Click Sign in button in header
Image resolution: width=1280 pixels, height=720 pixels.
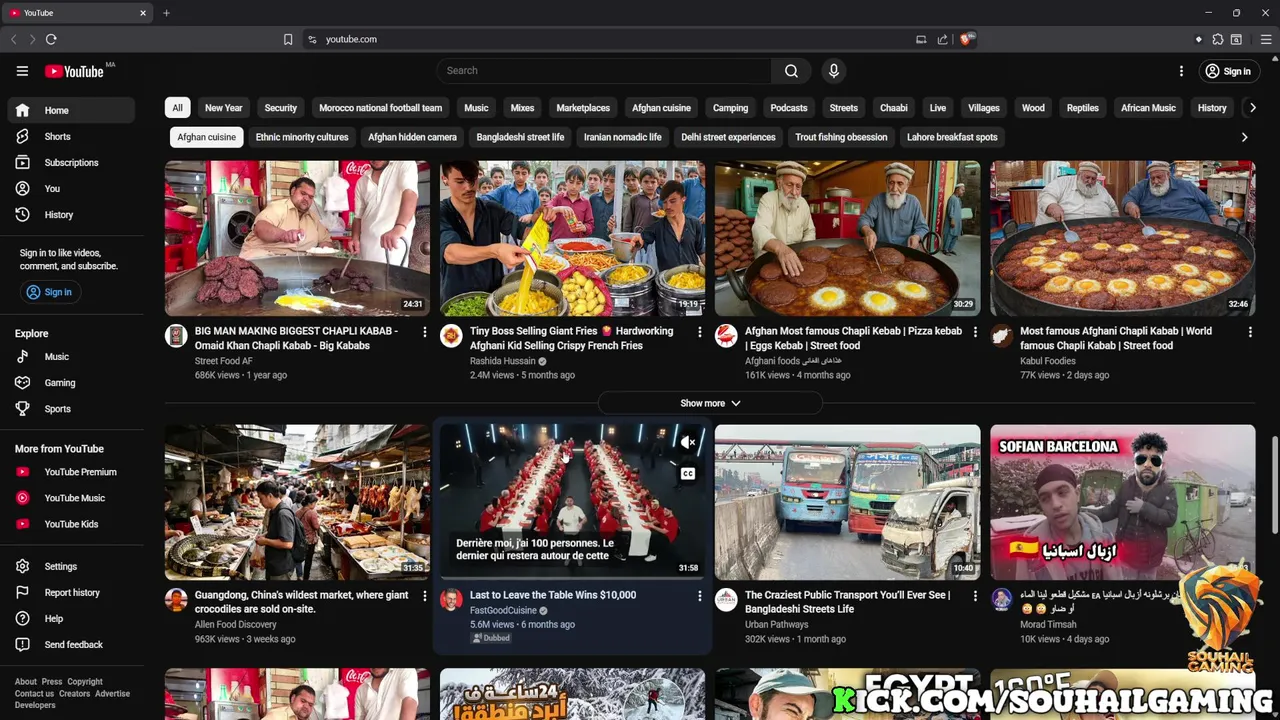(x=1228, y=71)
